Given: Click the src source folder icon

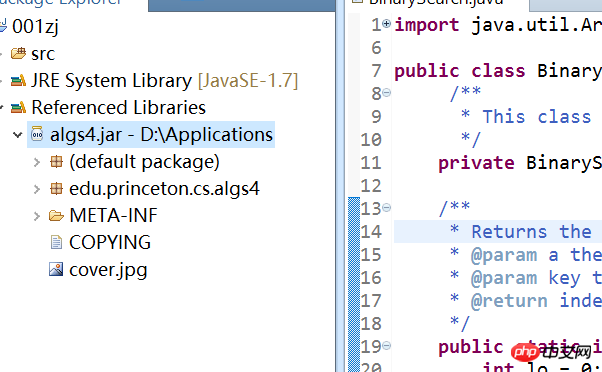Looking at the screenshot, I should [x=18, y=53].
